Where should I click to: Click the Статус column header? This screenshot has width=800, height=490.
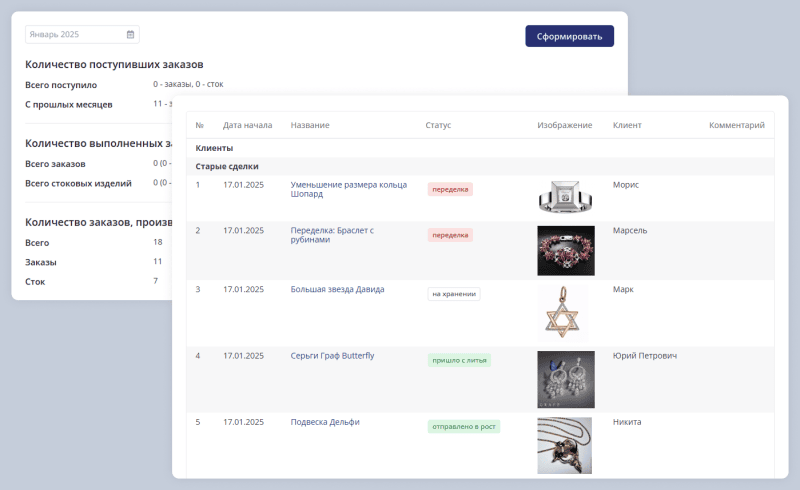[438, 125]
